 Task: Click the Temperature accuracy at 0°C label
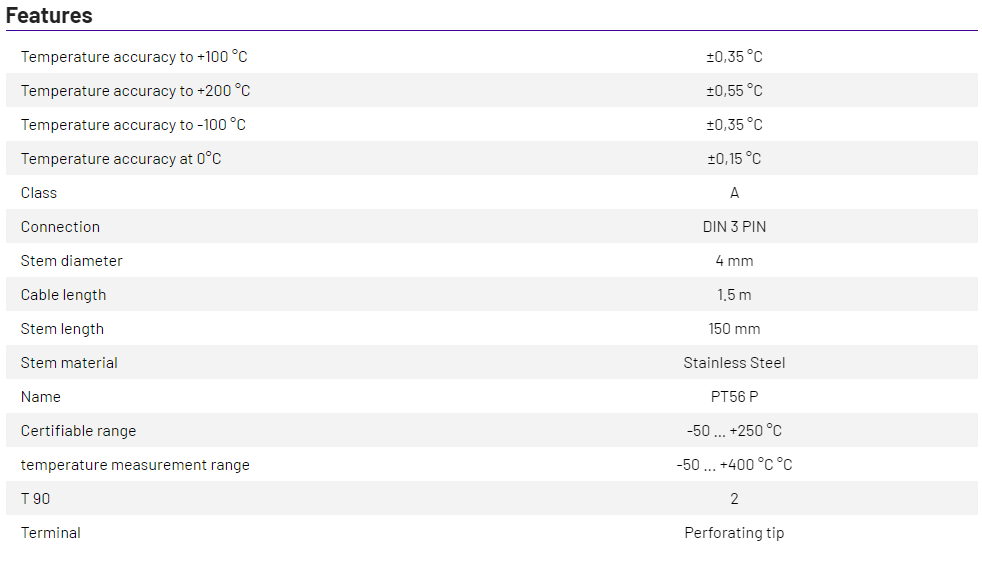click(x=121, y=159)
